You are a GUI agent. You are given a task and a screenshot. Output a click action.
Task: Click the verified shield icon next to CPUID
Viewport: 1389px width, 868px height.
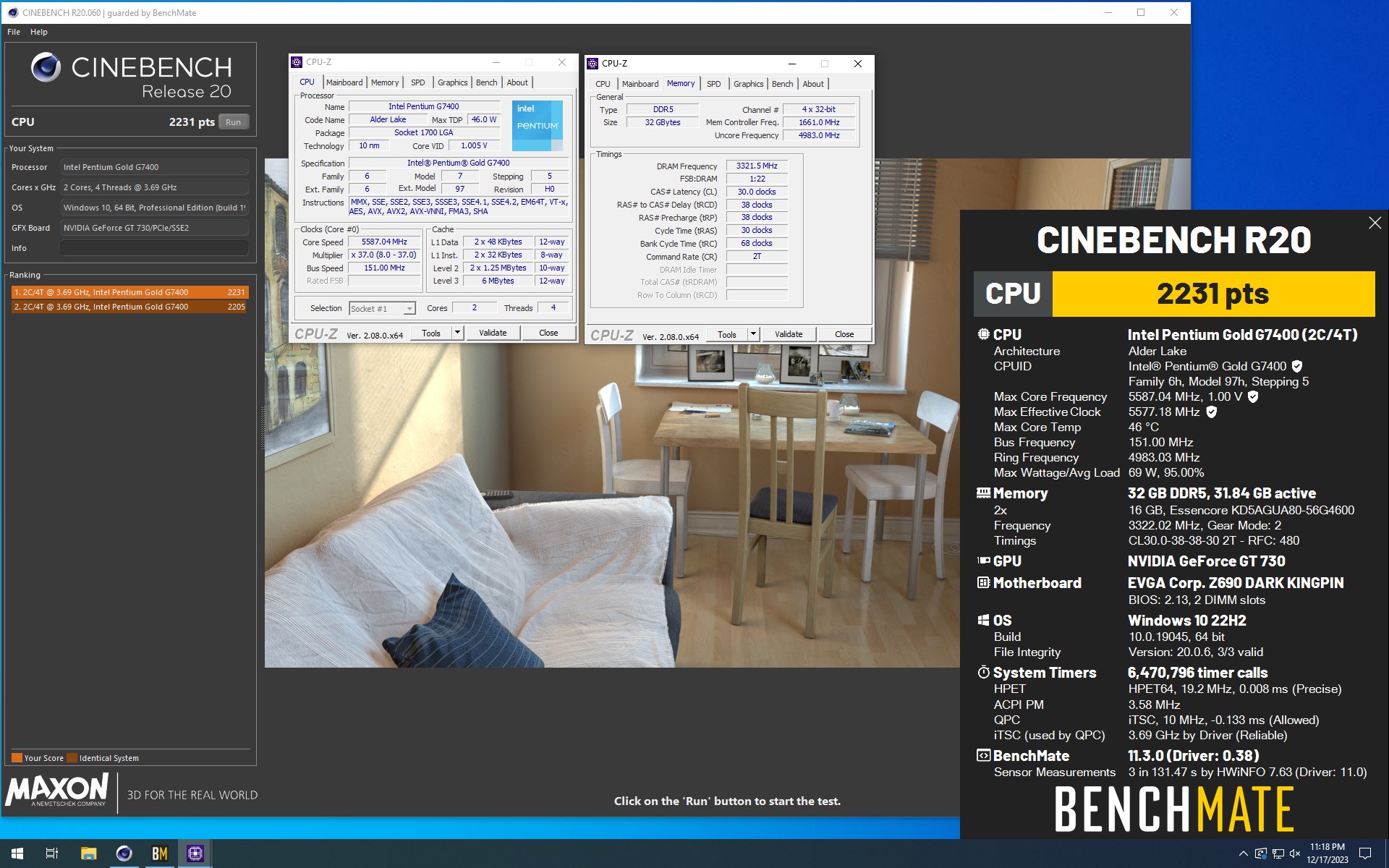click(x=1297, y=366)
